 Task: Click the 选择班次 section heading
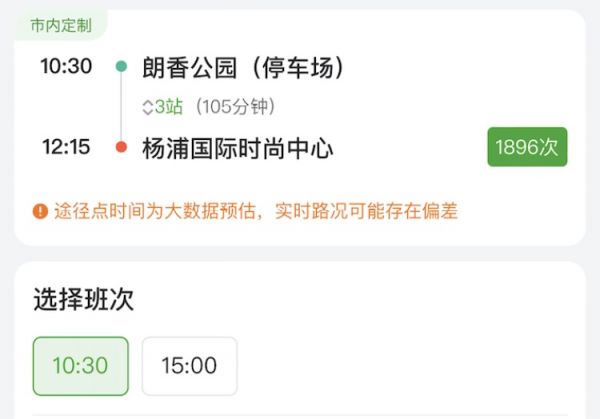[x=83, y=299]
